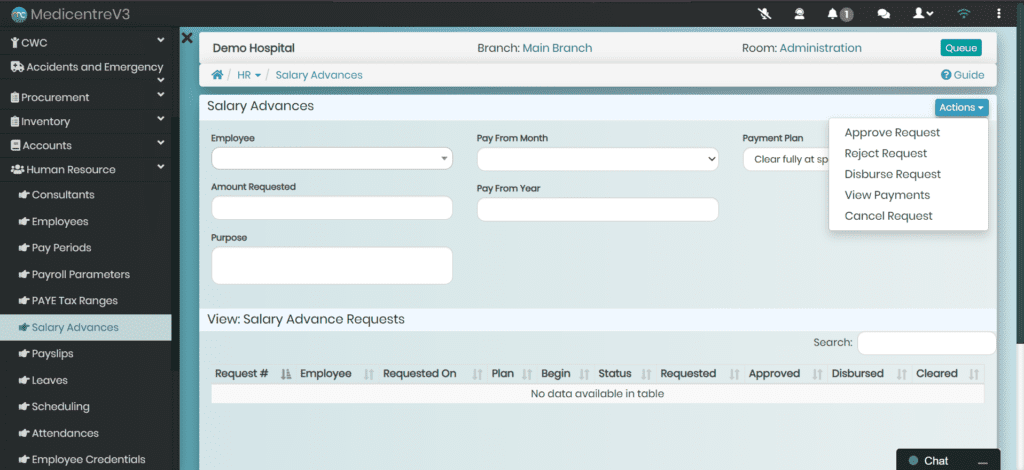Open Attendances in sidebar
This screenshot has width=1024, height=470.
(86, 433)
